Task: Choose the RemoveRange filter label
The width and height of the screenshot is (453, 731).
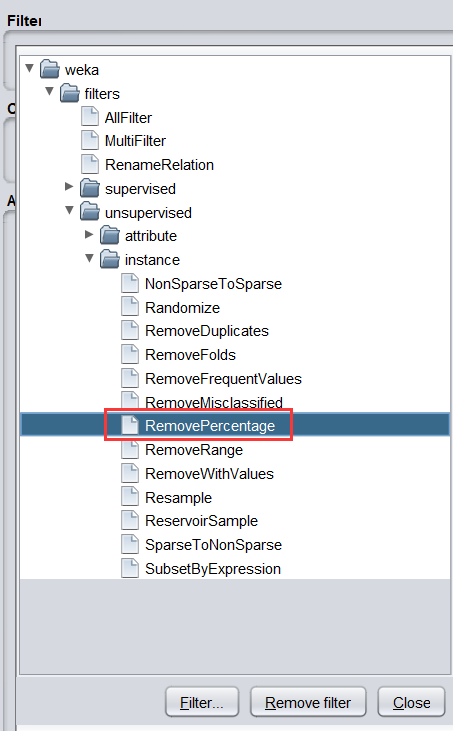Action: point(194,450)
